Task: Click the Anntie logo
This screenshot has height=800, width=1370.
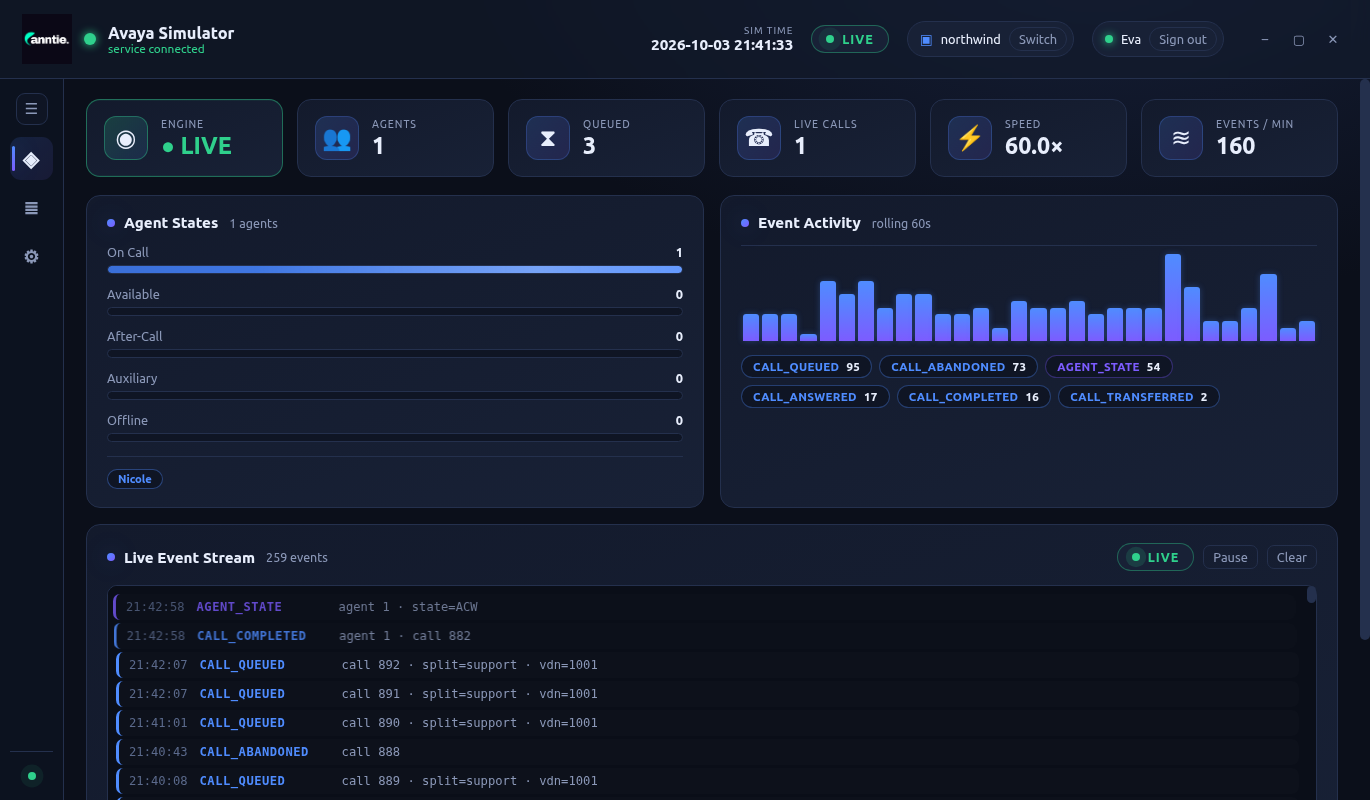Action: pos(47,39)
